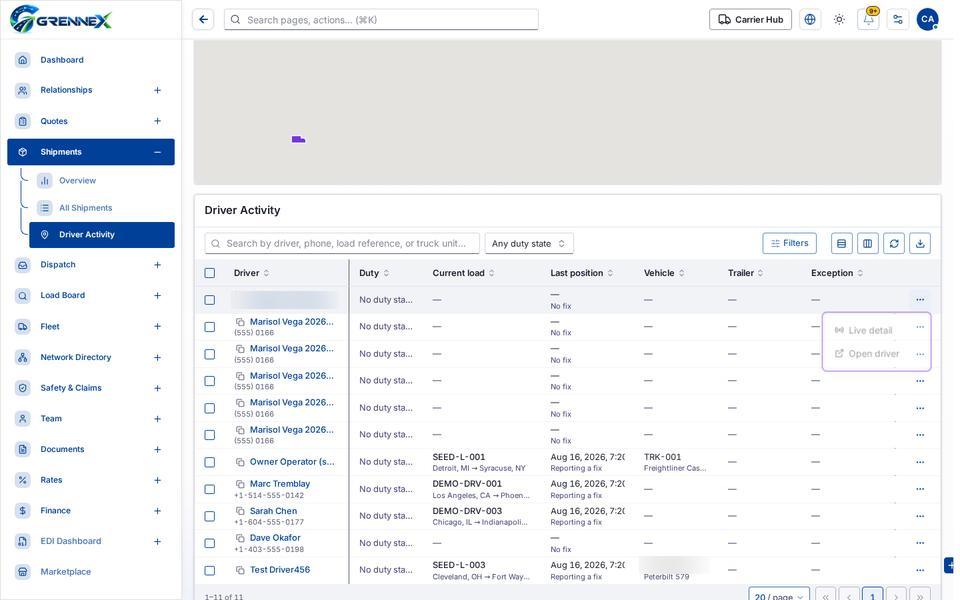The height and width of the screenshot is (600, 960).
Task: Expand the Finance sidebar section
Action: [157, 511]
